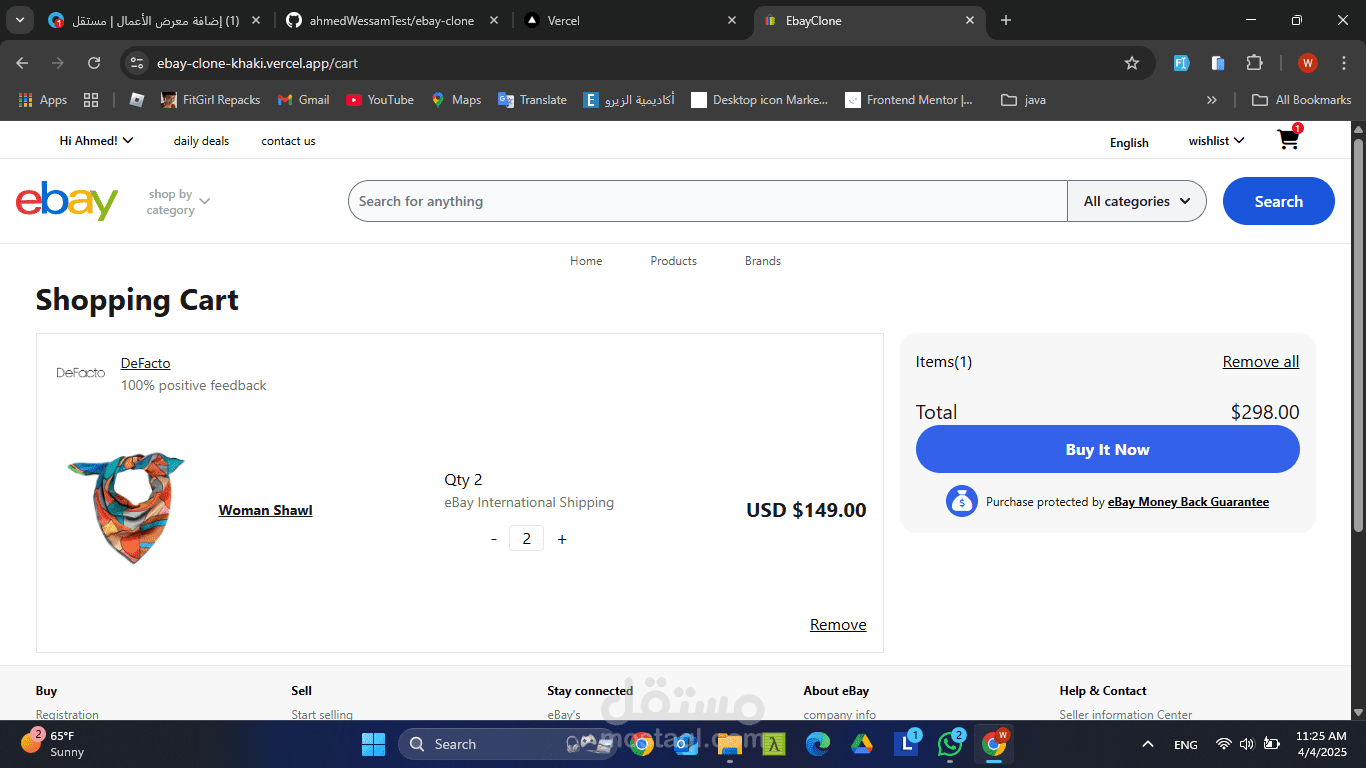Open the Windows taskbar Search box
The height and width of the screenshot is (768, 1366).
pos(507,744)
